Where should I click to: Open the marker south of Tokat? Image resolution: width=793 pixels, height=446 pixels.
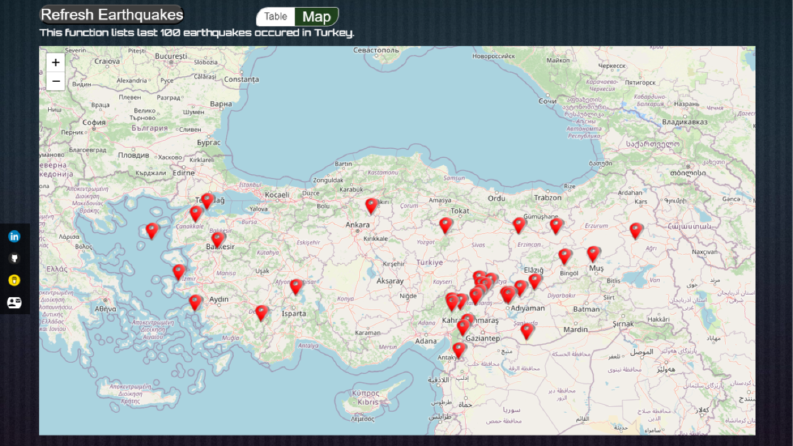click(445, 225)
